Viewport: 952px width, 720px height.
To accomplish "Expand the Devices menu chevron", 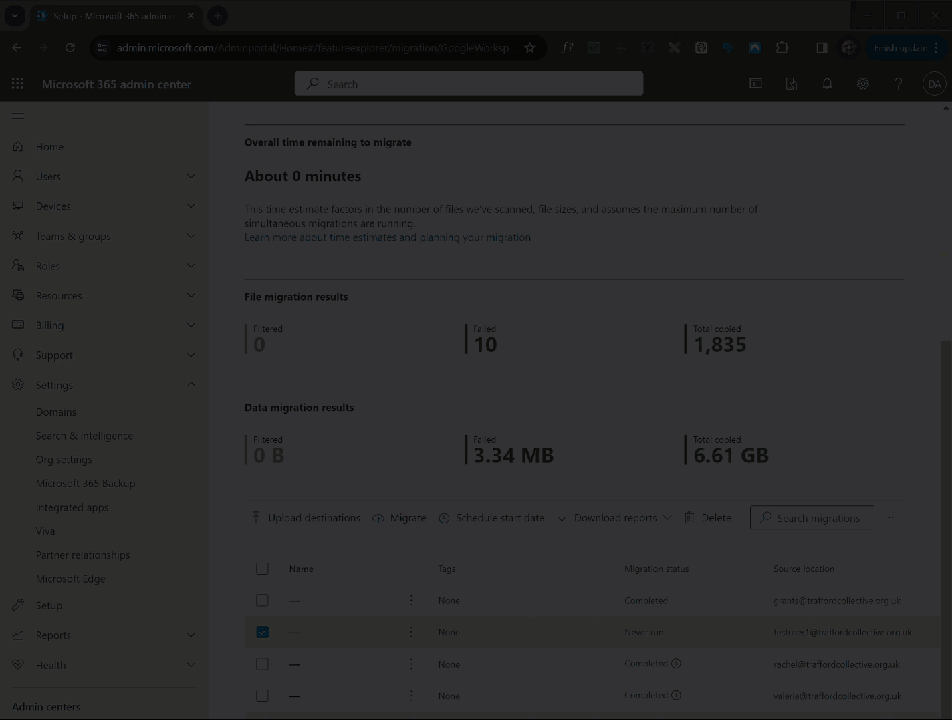I will point(191,206).
